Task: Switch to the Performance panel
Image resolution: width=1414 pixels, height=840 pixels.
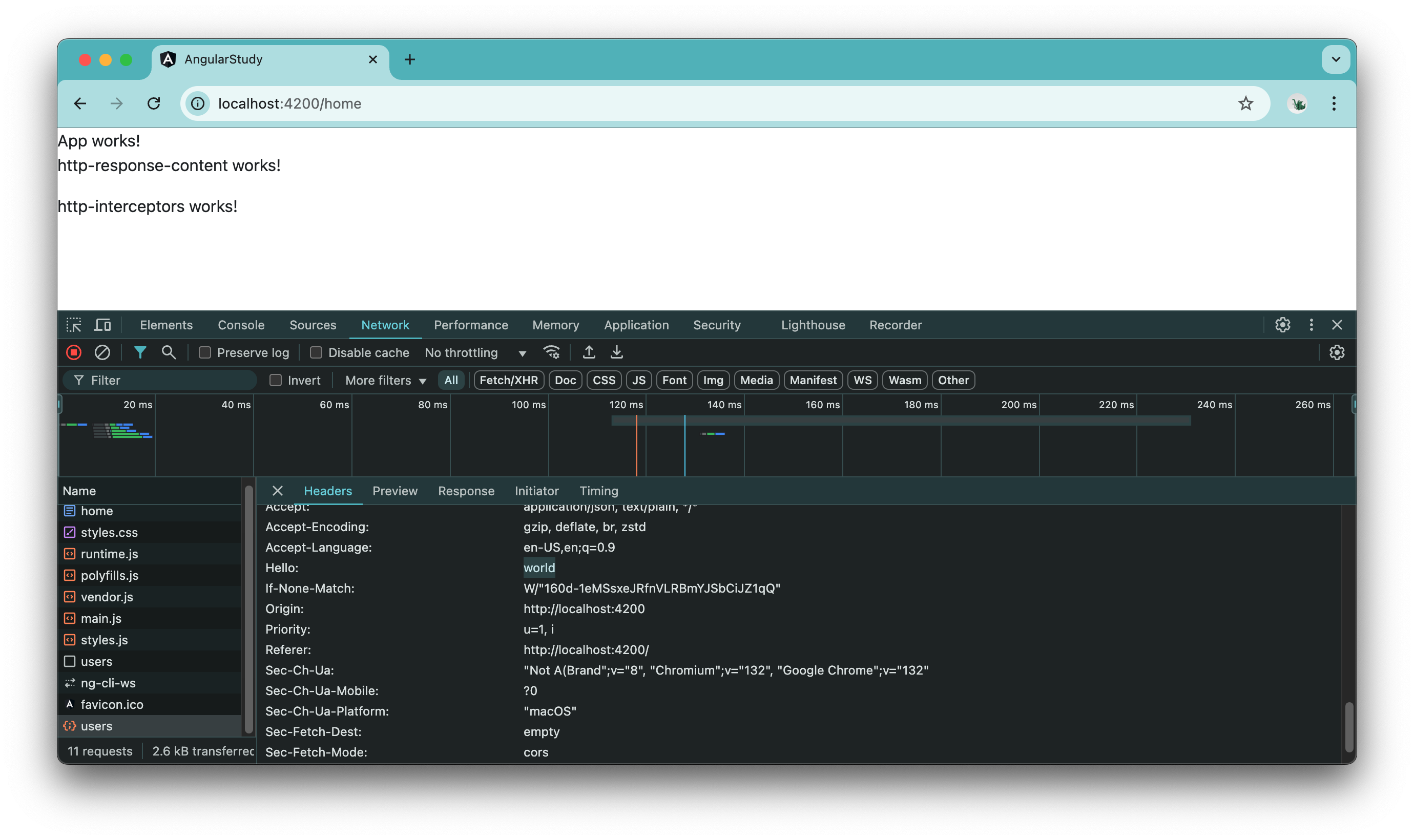Action: (x=470, y=325)
